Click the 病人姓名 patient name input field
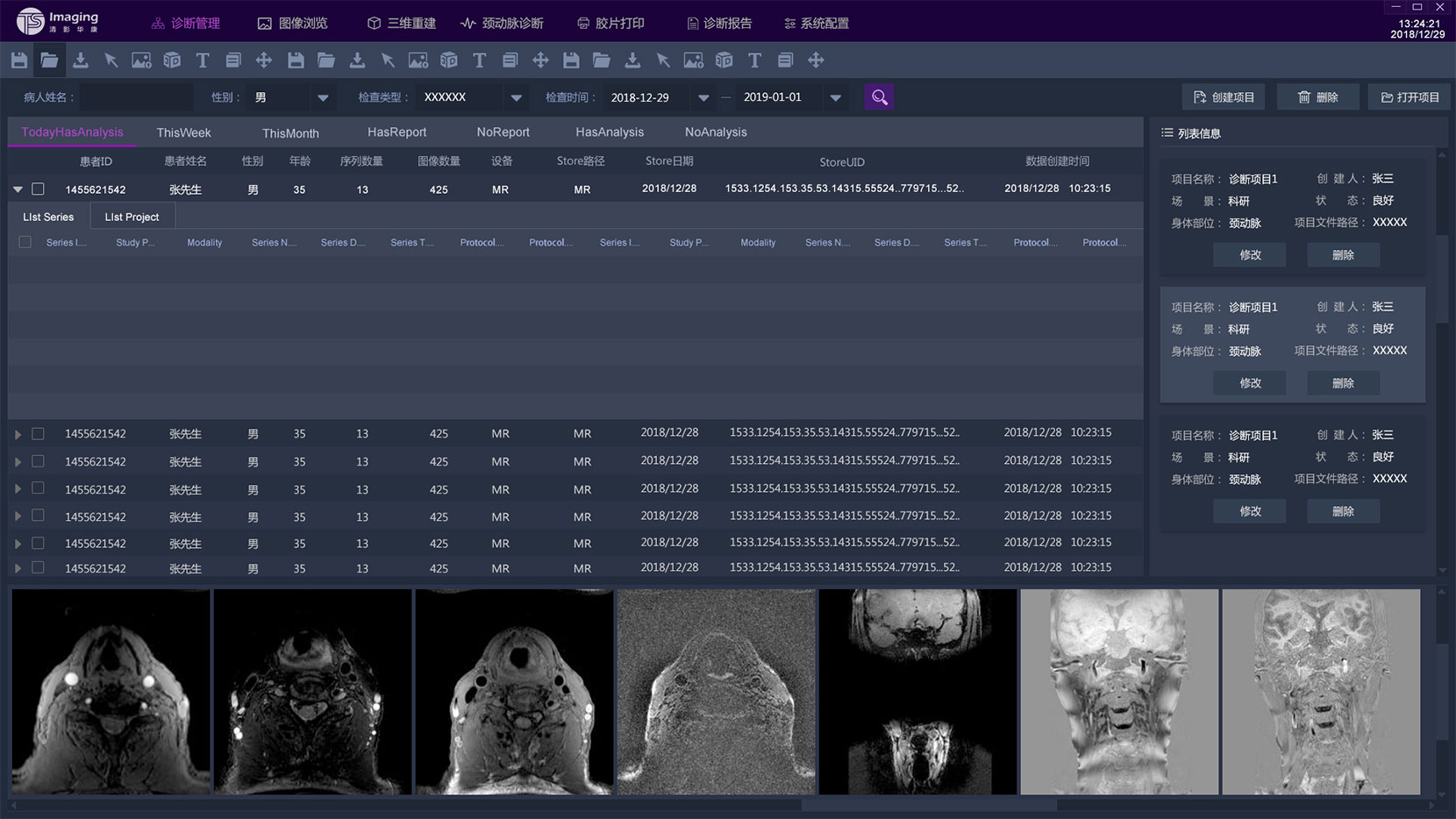 click(137, 97)
